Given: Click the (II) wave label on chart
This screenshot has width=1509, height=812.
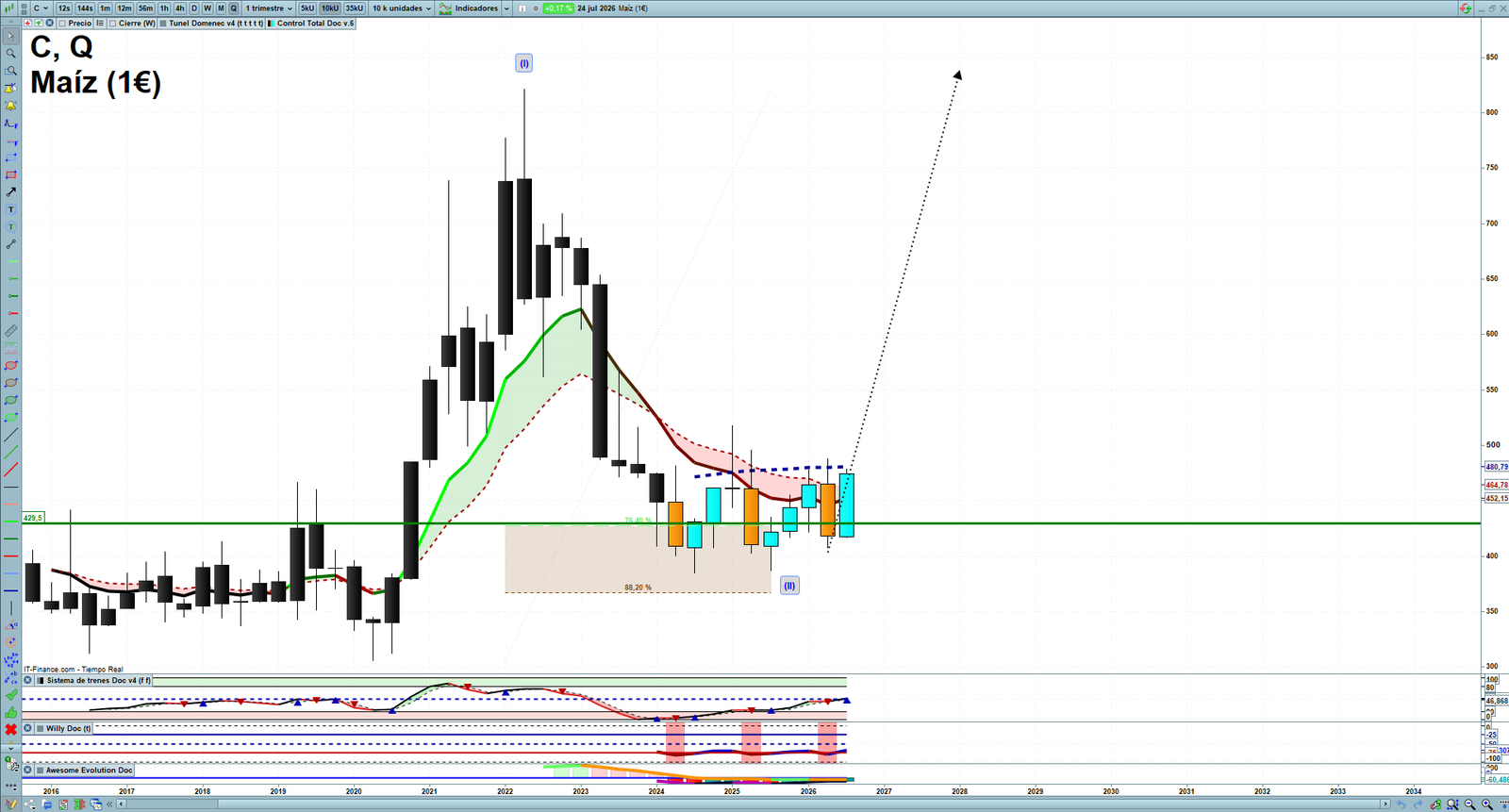Looking at the screenshot, I should coord(789,586).
